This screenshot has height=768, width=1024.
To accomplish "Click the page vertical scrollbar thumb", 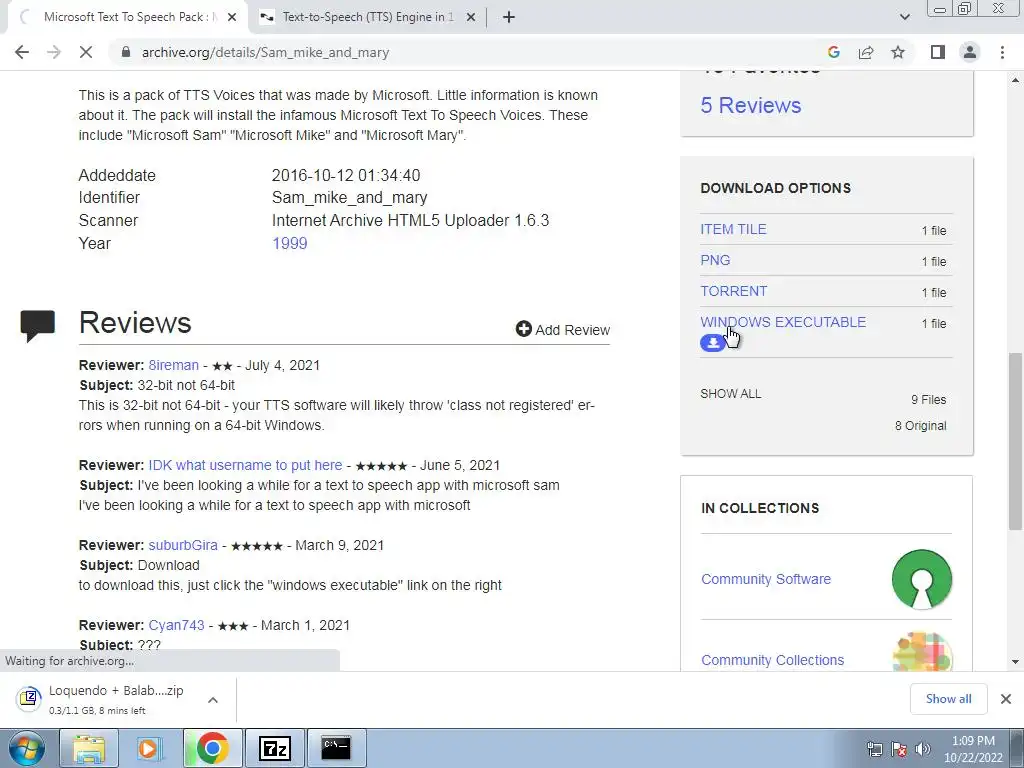I will click(1015, 441).
